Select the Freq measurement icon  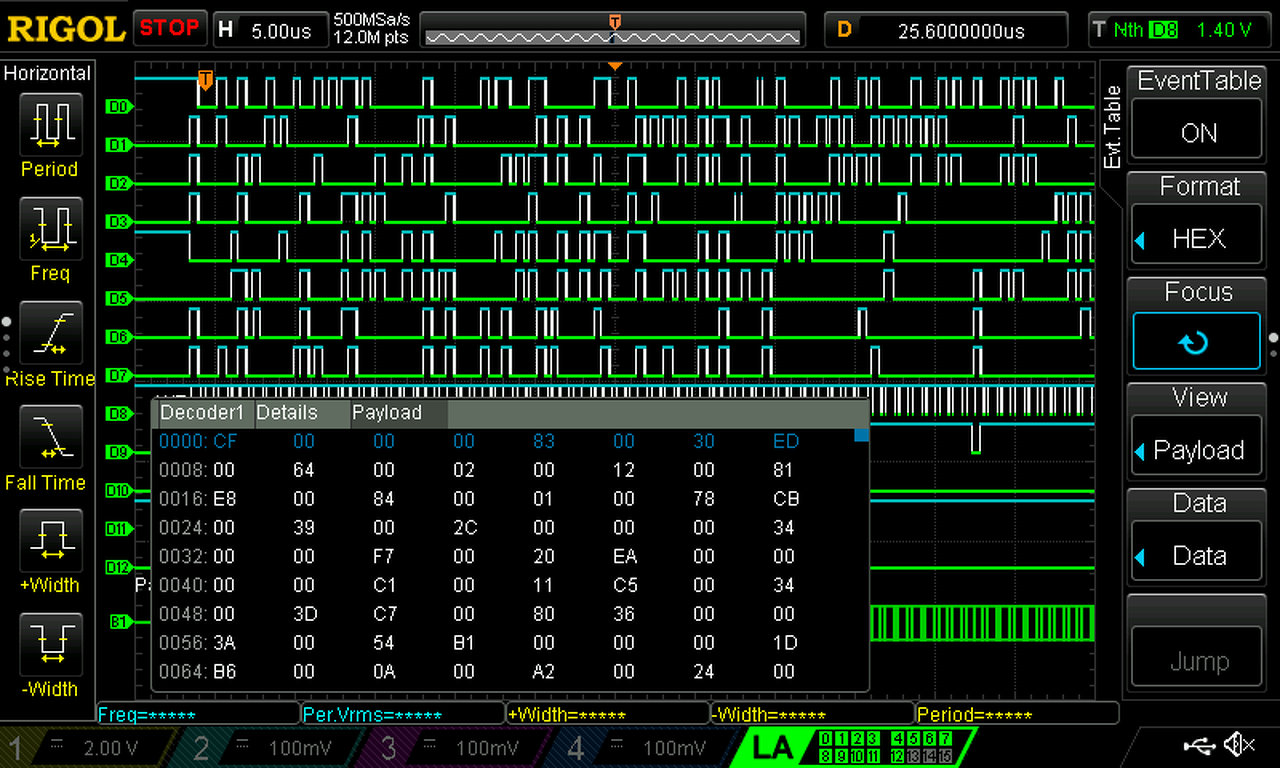click(49, 228)
